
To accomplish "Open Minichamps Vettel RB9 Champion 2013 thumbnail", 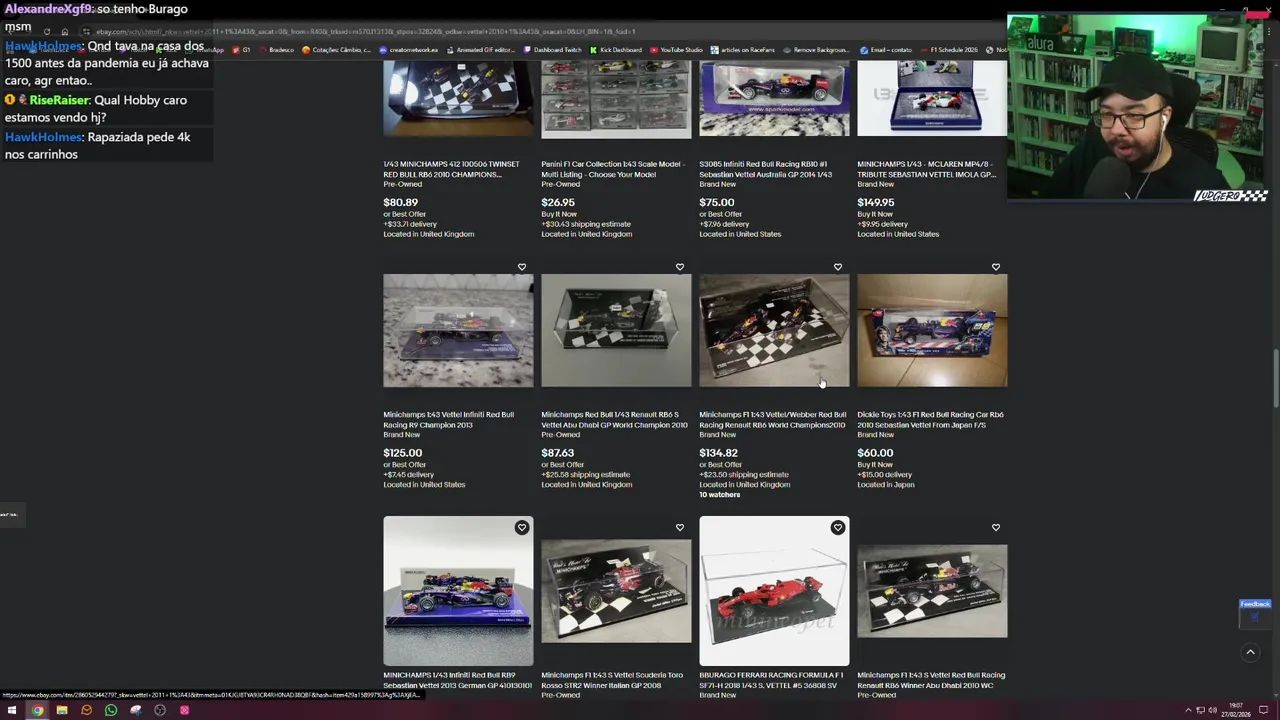I will (x=458, y=330).
